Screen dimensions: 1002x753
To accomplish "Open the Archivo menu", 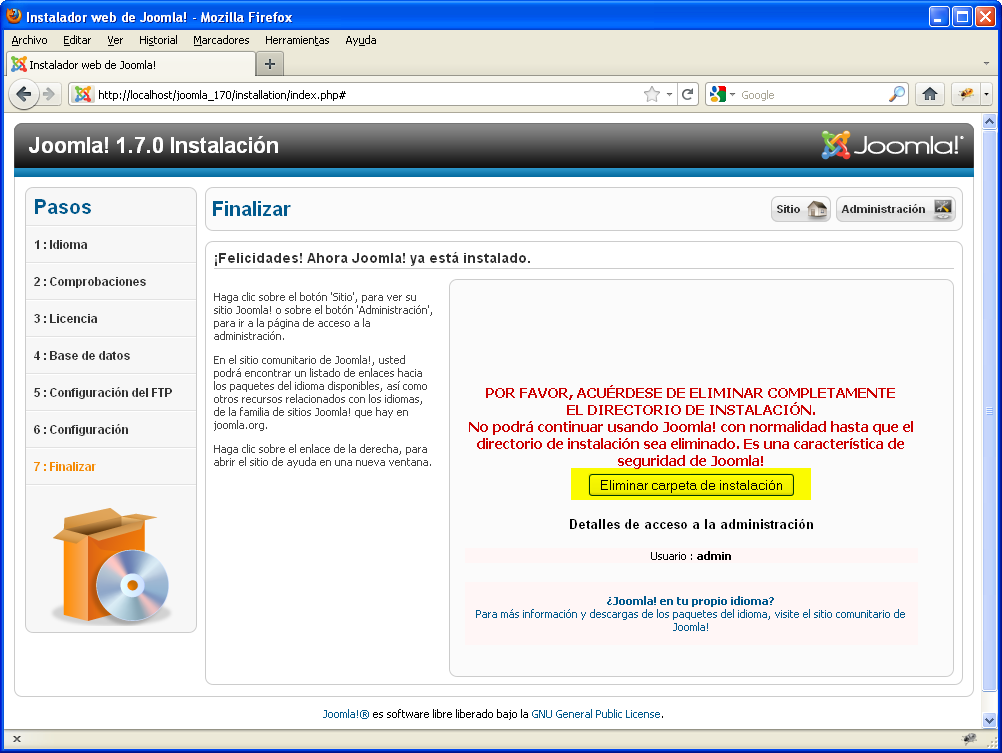I will click(x=29, y=40).
